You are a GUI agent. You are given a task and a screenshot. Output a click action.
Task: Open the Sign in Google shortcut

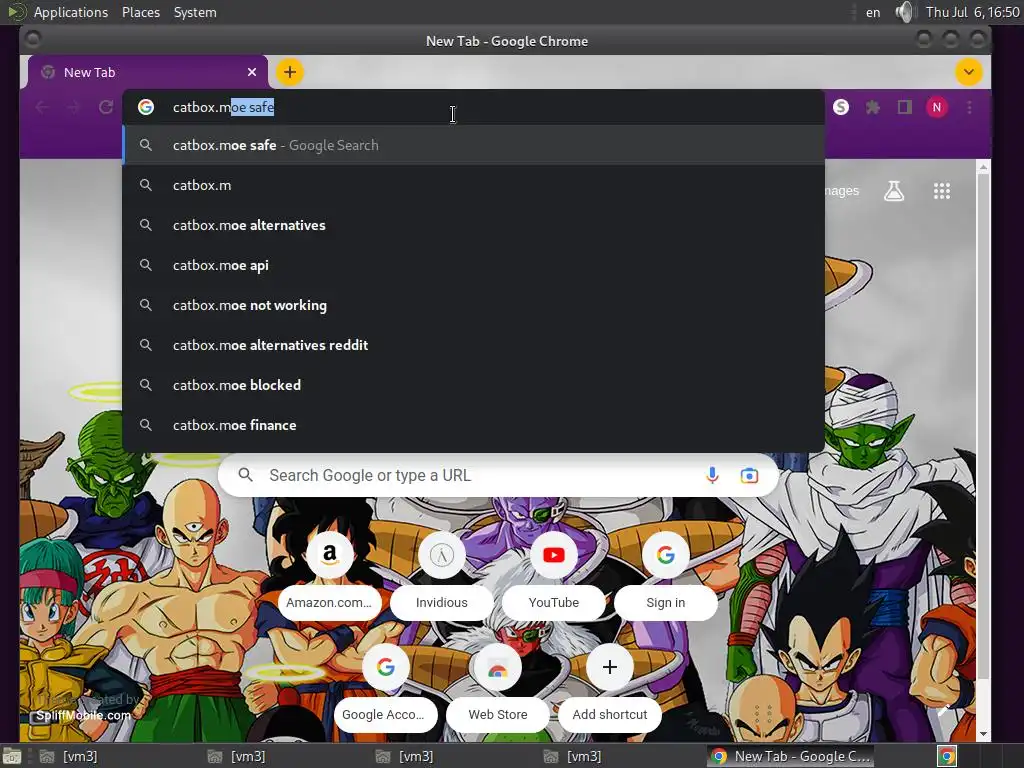coord(665,555)
